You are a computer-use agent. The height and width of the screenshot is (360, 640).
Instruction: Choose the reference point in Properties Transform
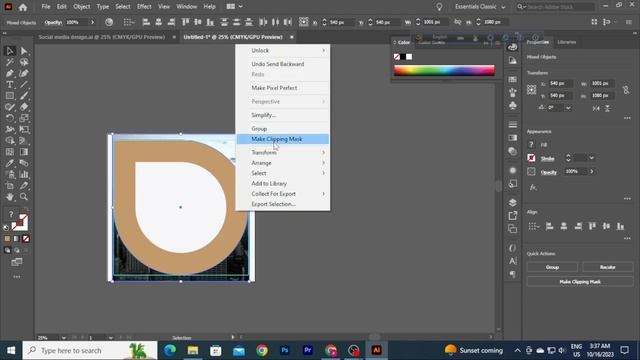531,90
